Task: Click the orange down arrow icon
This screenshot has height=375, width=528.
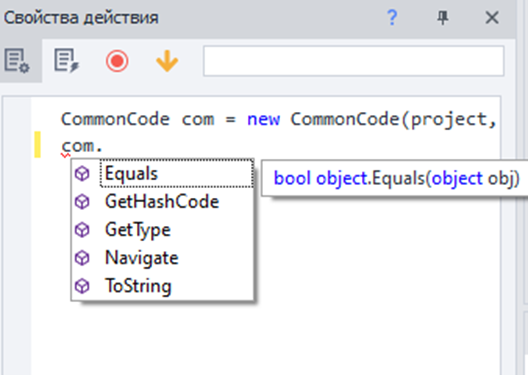Action: coord(167,61)
